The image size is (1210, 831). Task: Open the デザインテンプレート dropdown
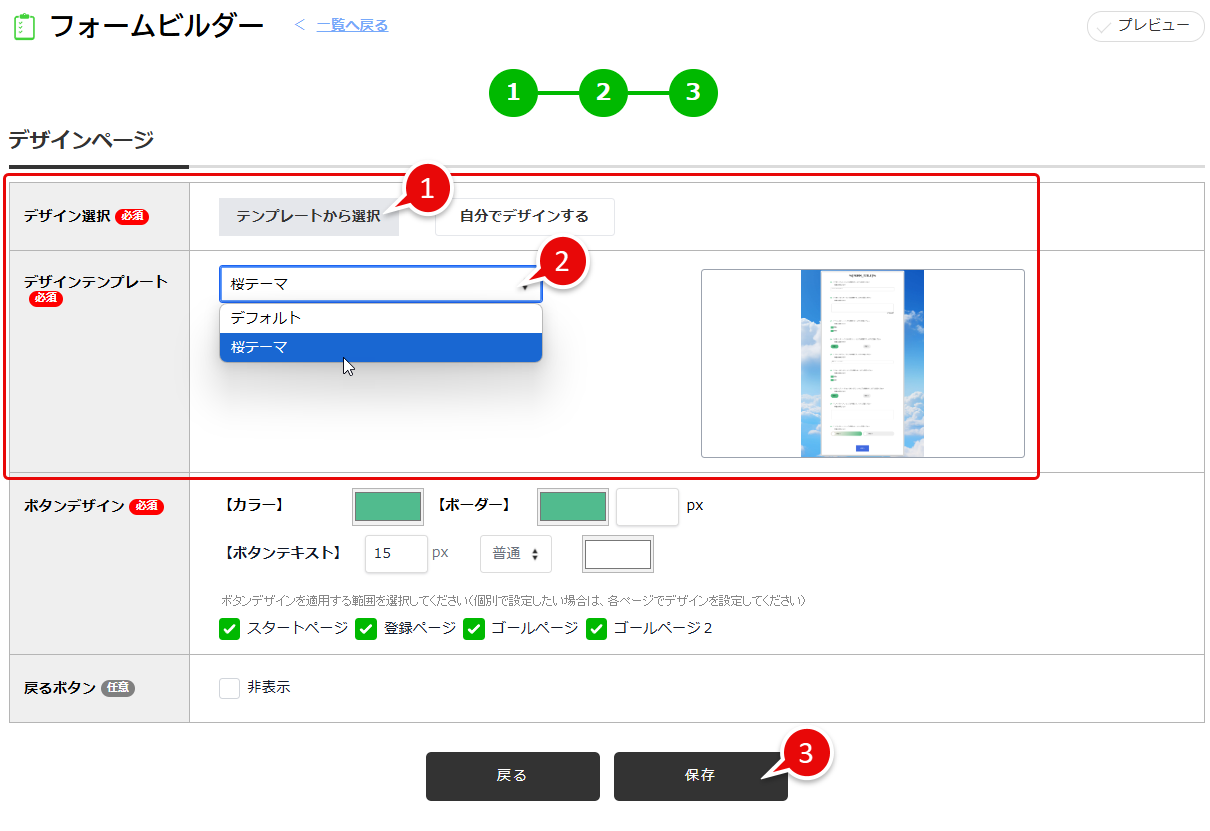click(380, 283)
